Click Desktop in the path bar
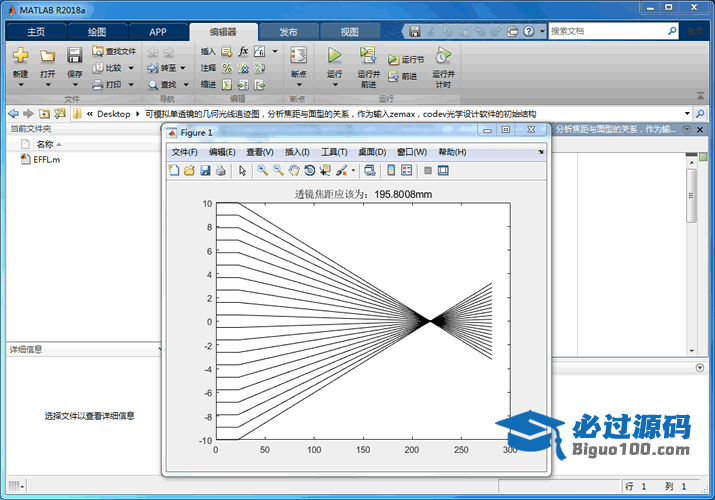The width and height of the screenshot is (715, 500). click(114, 114)
